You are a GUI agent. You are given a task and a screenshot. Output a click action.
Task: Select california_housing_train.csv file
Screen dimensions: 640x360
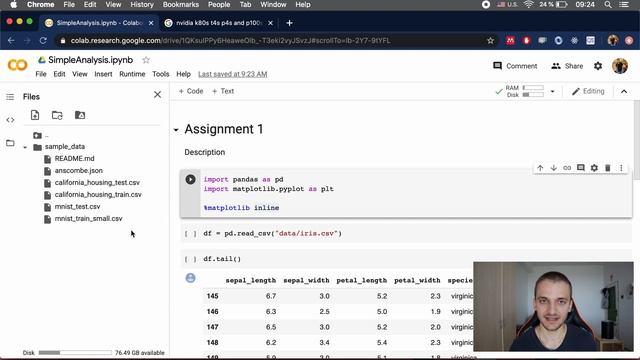(x=98, y=194)
